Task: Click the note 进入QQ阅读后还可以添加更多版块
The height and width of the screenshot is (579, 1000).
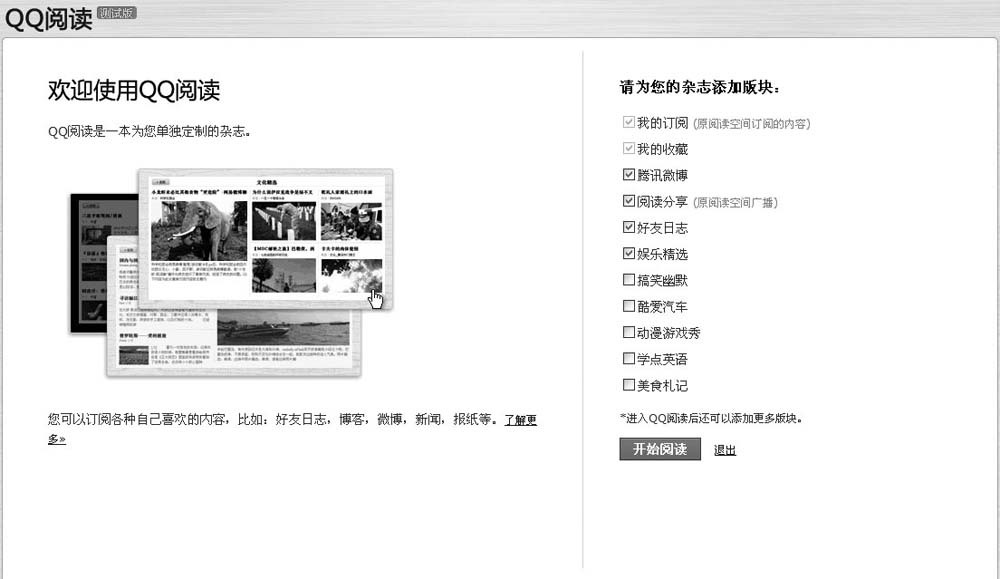Action: pos(711,418)
